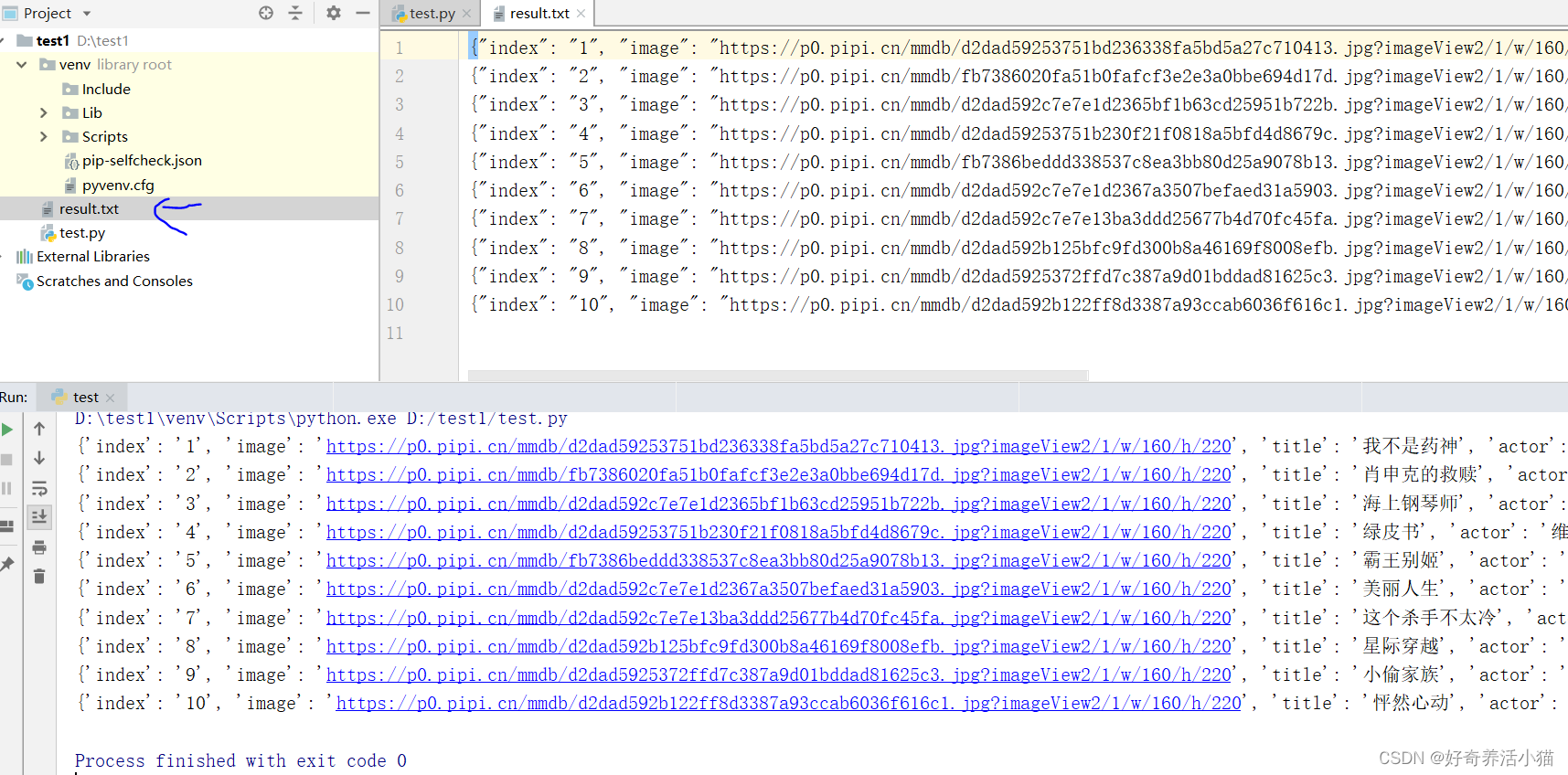Click the stop process icon
This screenshot has height=775, width=1568.
(6, 459)
